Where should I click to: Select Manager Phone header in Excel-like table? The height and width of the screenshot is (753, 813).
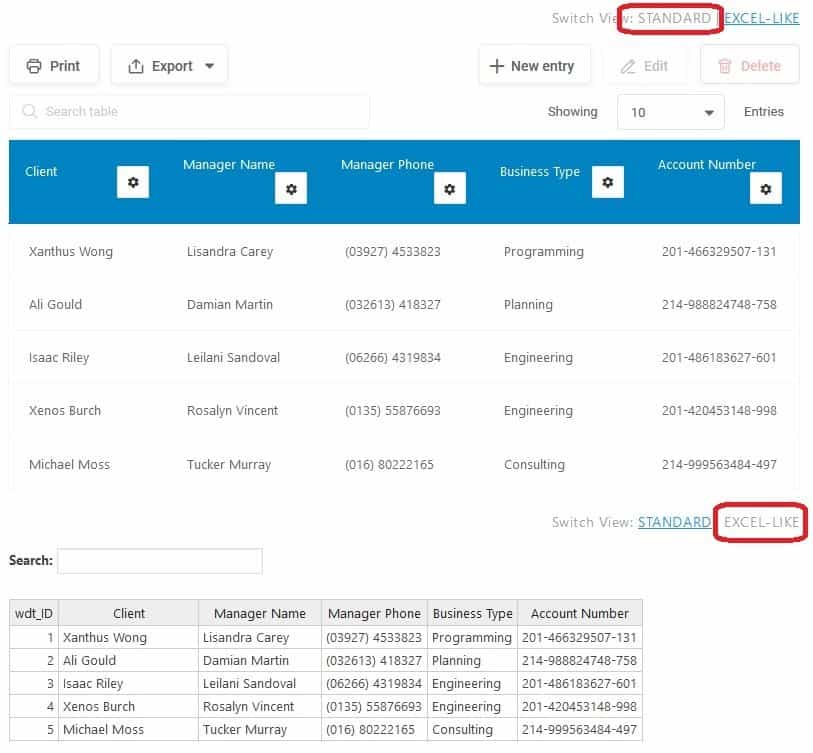pyautogui.click(x=374, y=613)
